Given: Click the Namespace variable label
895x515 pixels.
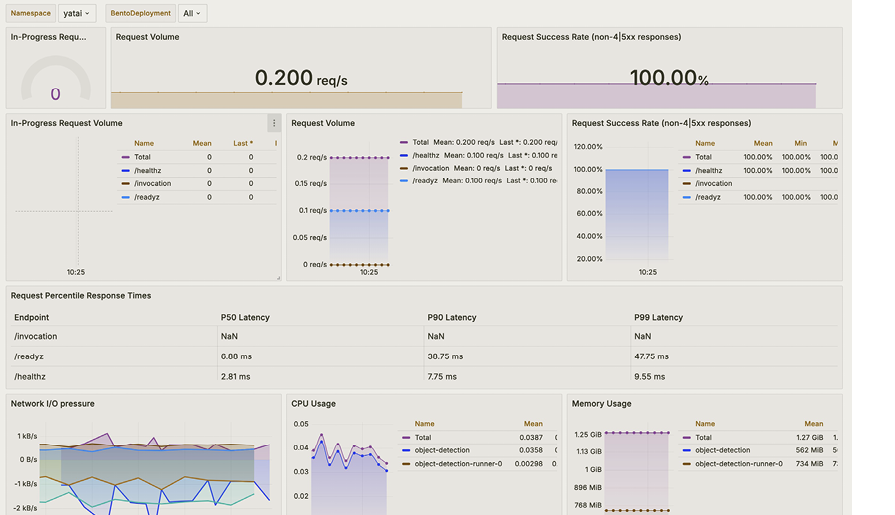Looking at the screenshot, I should coord(31,13).
